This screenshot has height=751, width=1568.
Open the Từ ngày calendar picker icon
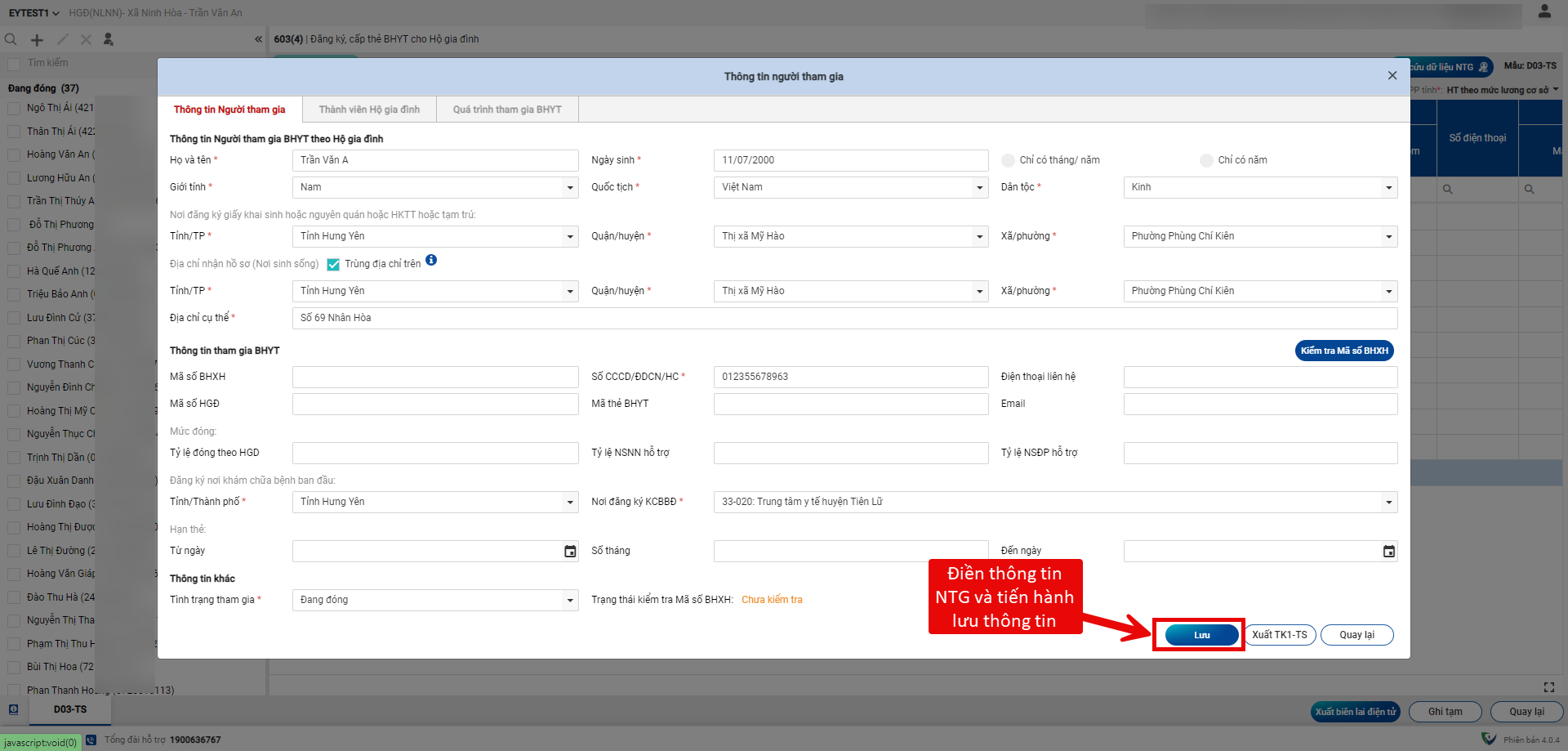570,552
